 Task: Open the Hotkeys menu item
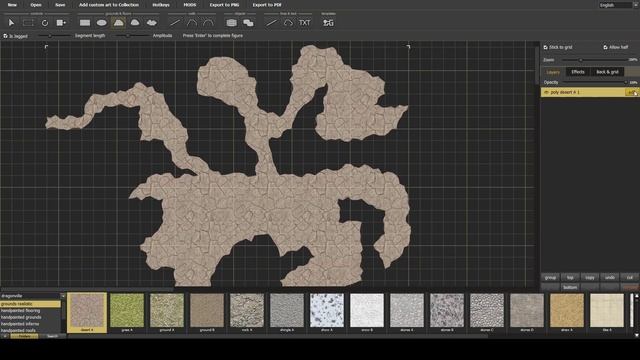pyautogui.click(x=161, y=5)
